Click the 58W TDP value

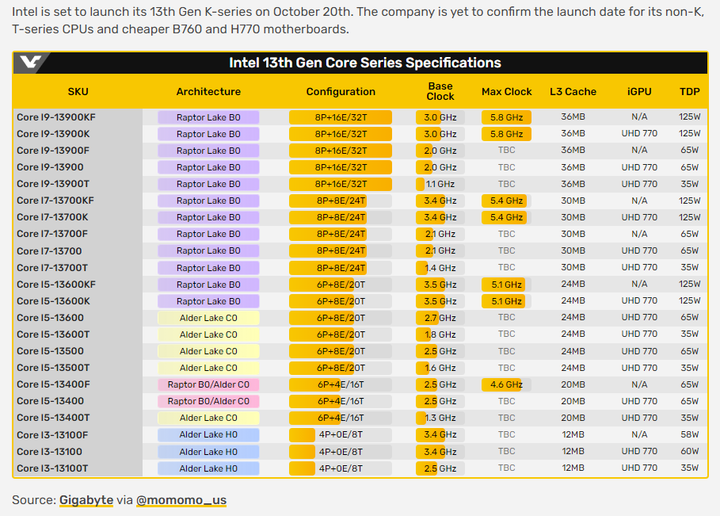point(690,434)
